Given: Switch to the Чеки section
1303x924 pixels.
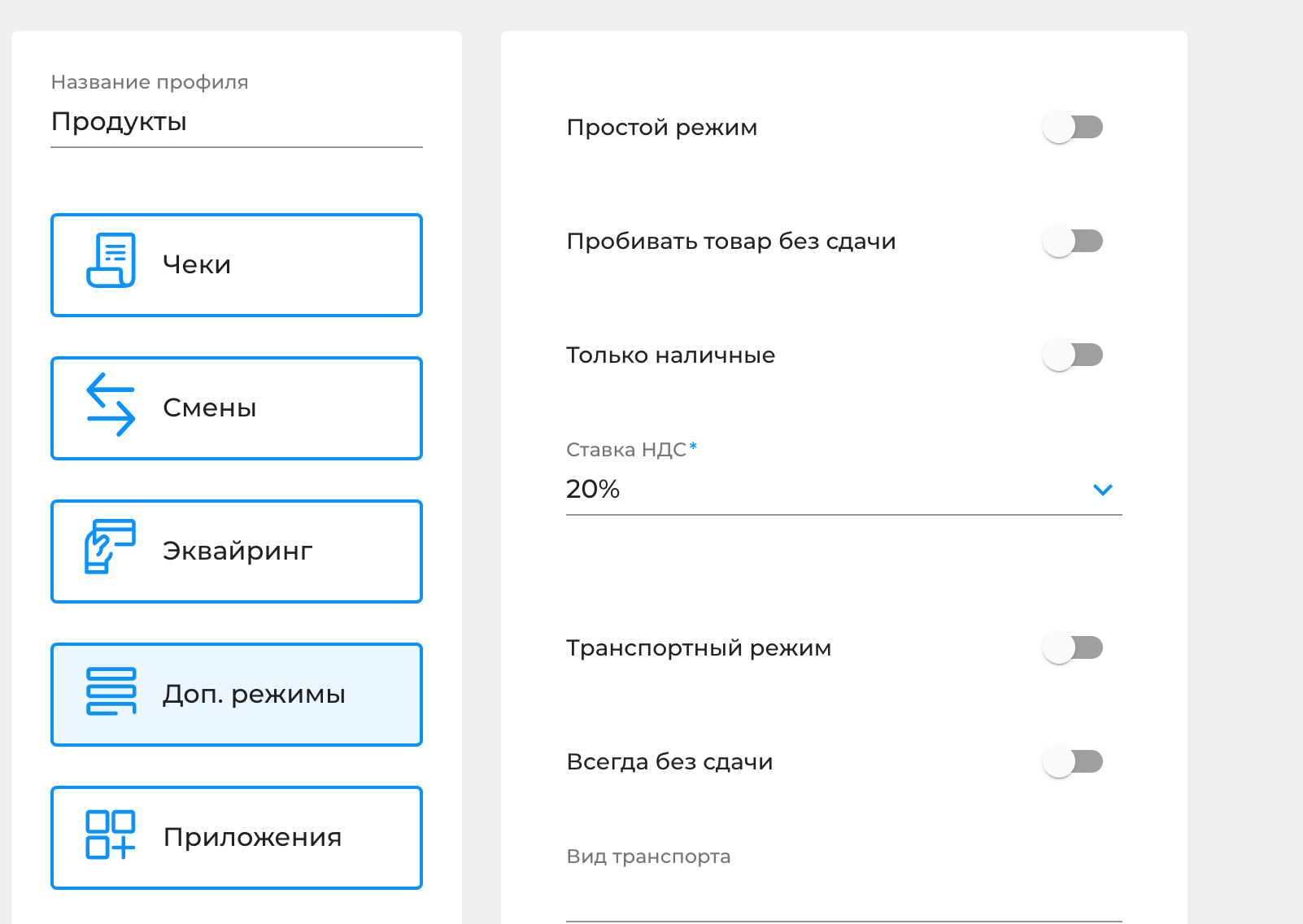Looking at the screenshot, I should coord(197,265).
